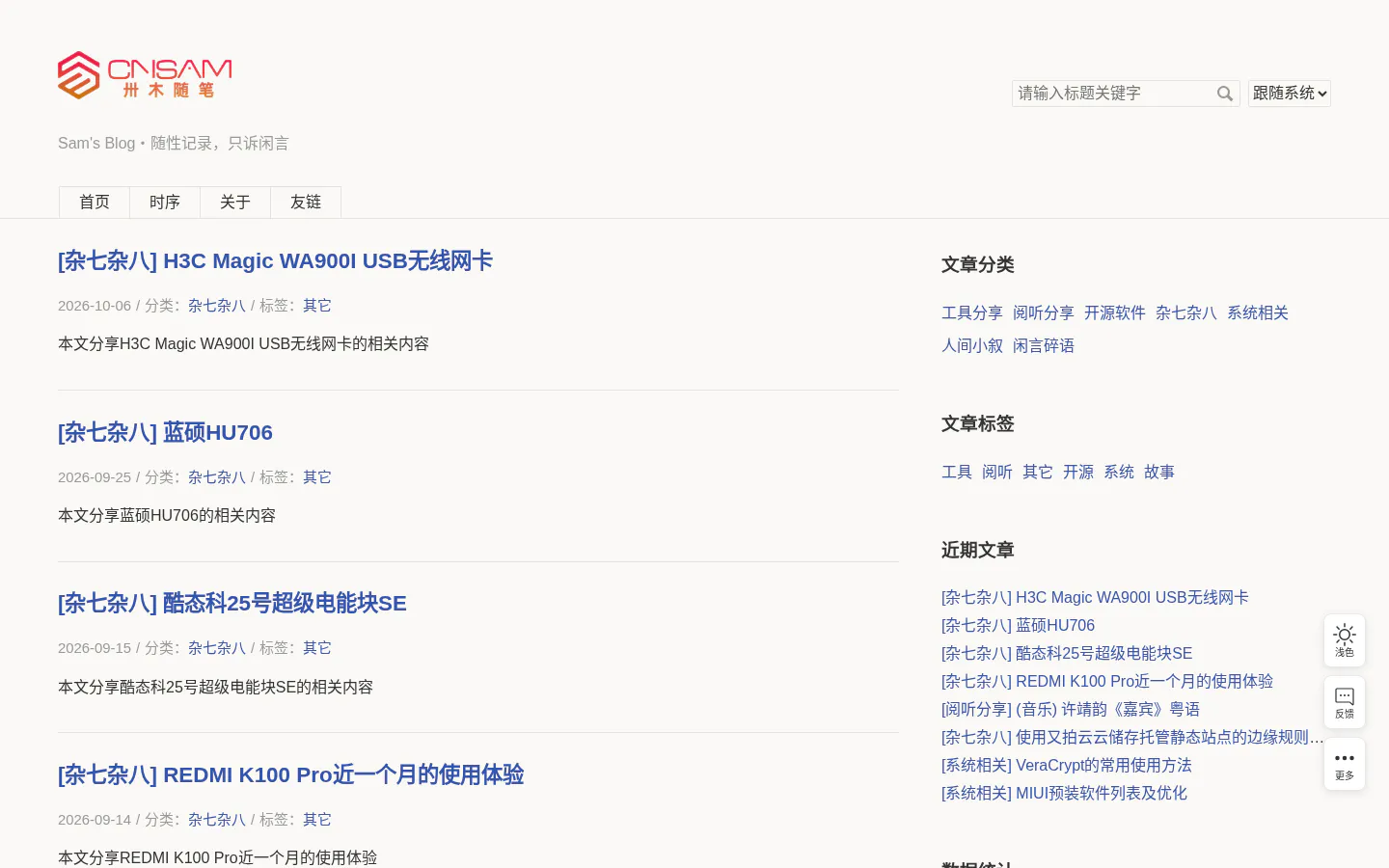The image size is (1389, 868).
Task: Select the 开源 tag in sidebar
Action: tap(1078, 473)
